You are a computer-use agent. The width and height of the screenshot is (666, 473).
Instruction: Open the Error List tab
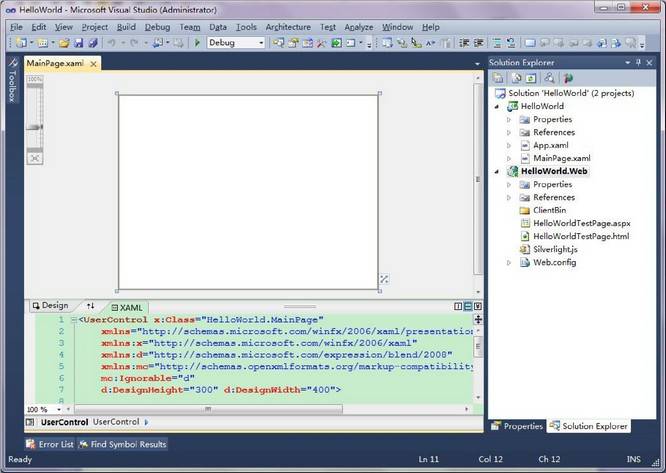(50, 444)
